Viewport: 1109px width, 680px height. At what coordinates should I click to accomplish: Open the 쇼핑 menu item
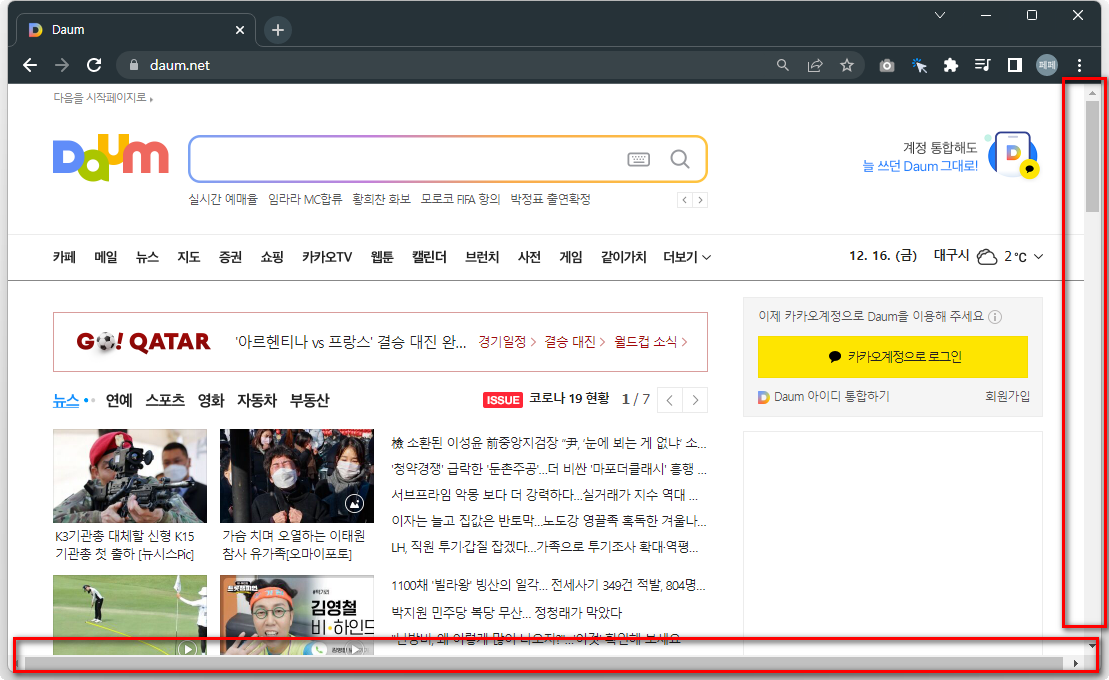point(272,257)
